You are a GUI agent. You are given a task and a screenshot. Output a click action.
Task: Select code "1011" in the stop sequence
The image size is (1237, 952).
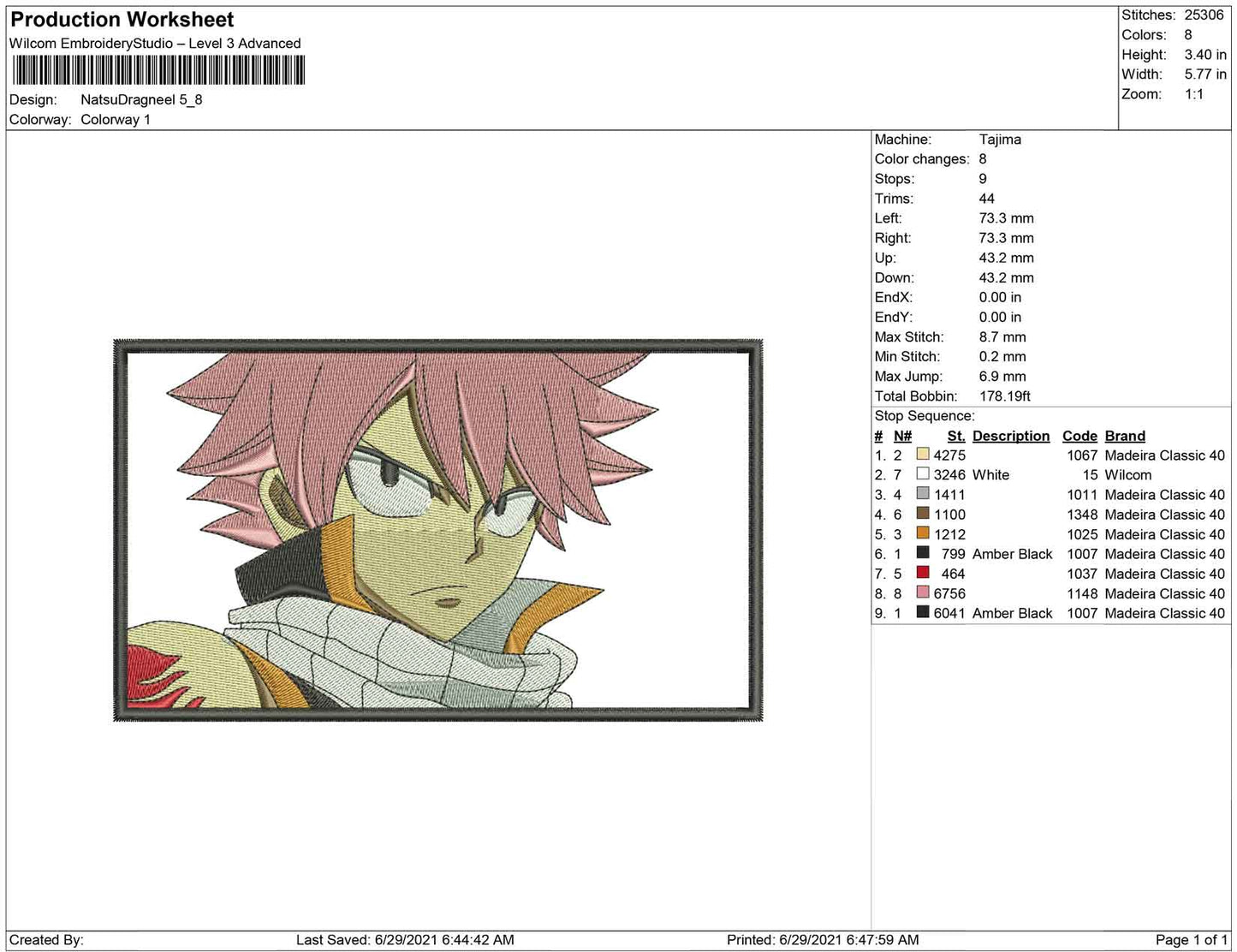[x=1082, y=495]
